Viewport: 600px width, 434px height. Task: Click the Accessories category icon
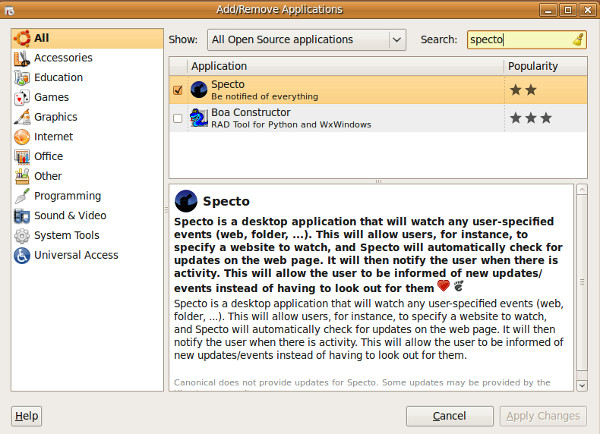22,58
